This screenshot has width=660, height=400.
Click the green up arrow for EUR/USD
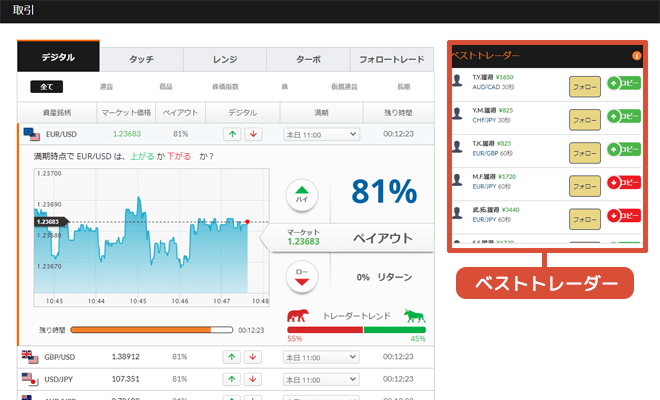coord(232,134)
